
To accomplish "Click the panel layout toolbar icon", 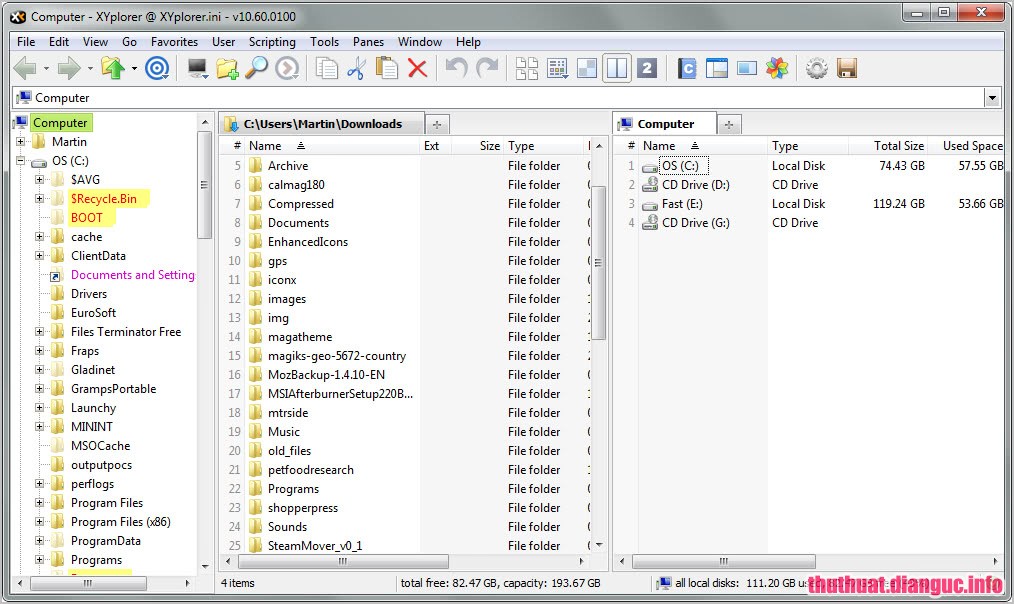I will point(717,68).
